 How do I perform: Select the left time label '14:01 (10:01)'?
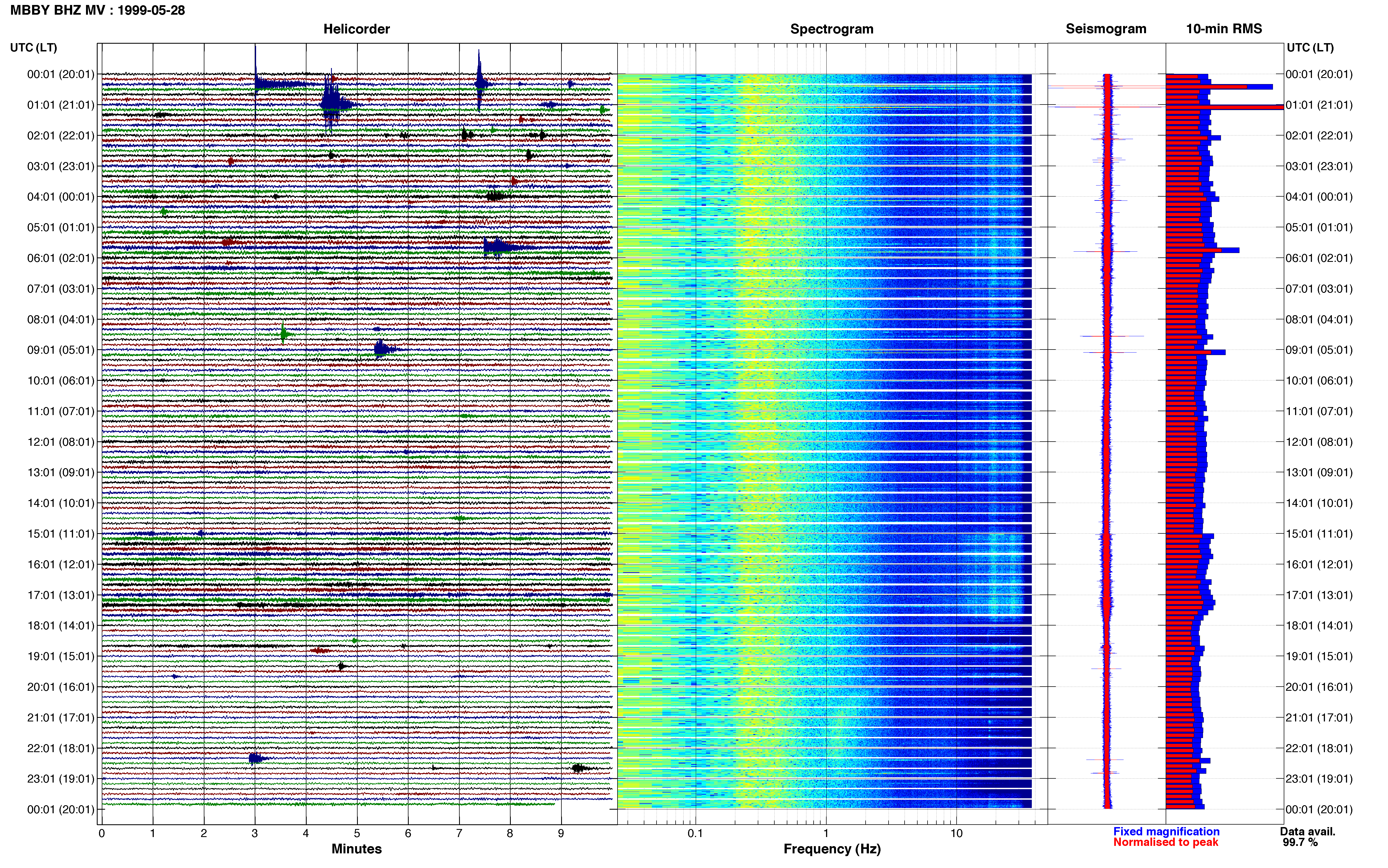60,504
